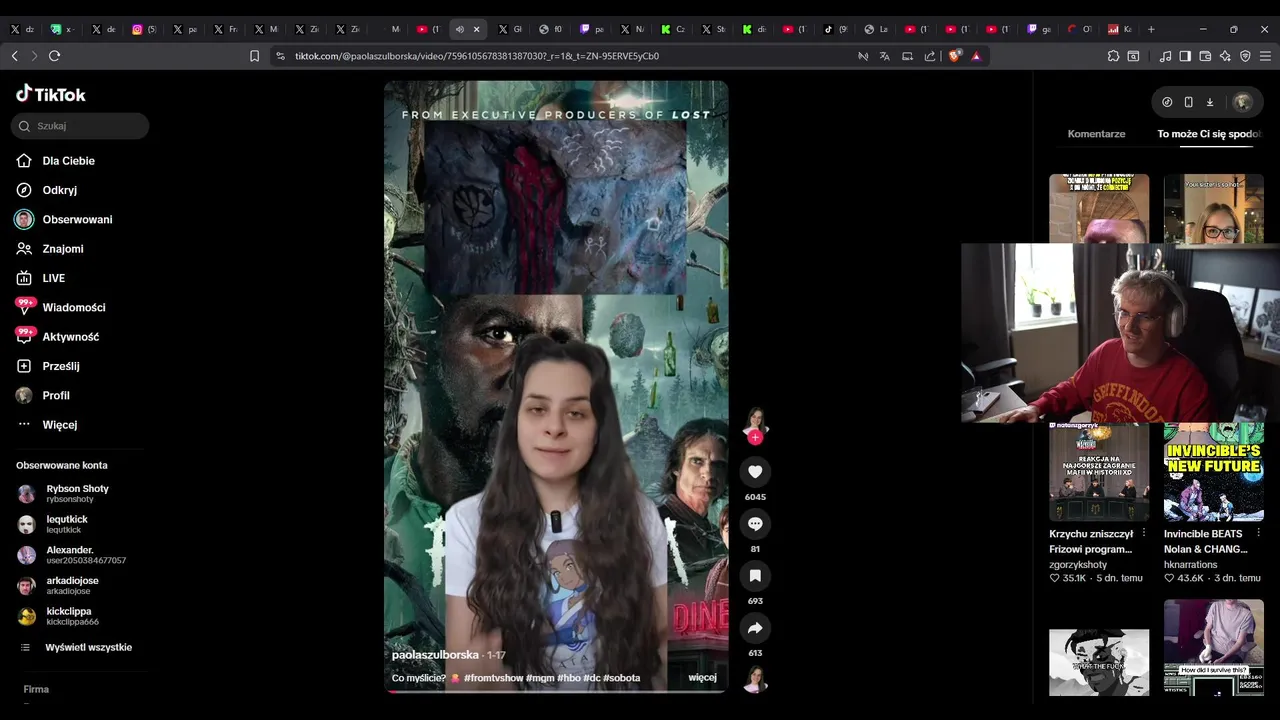1280x720 pixels.
Task: Reload the page
Action: 54,56
